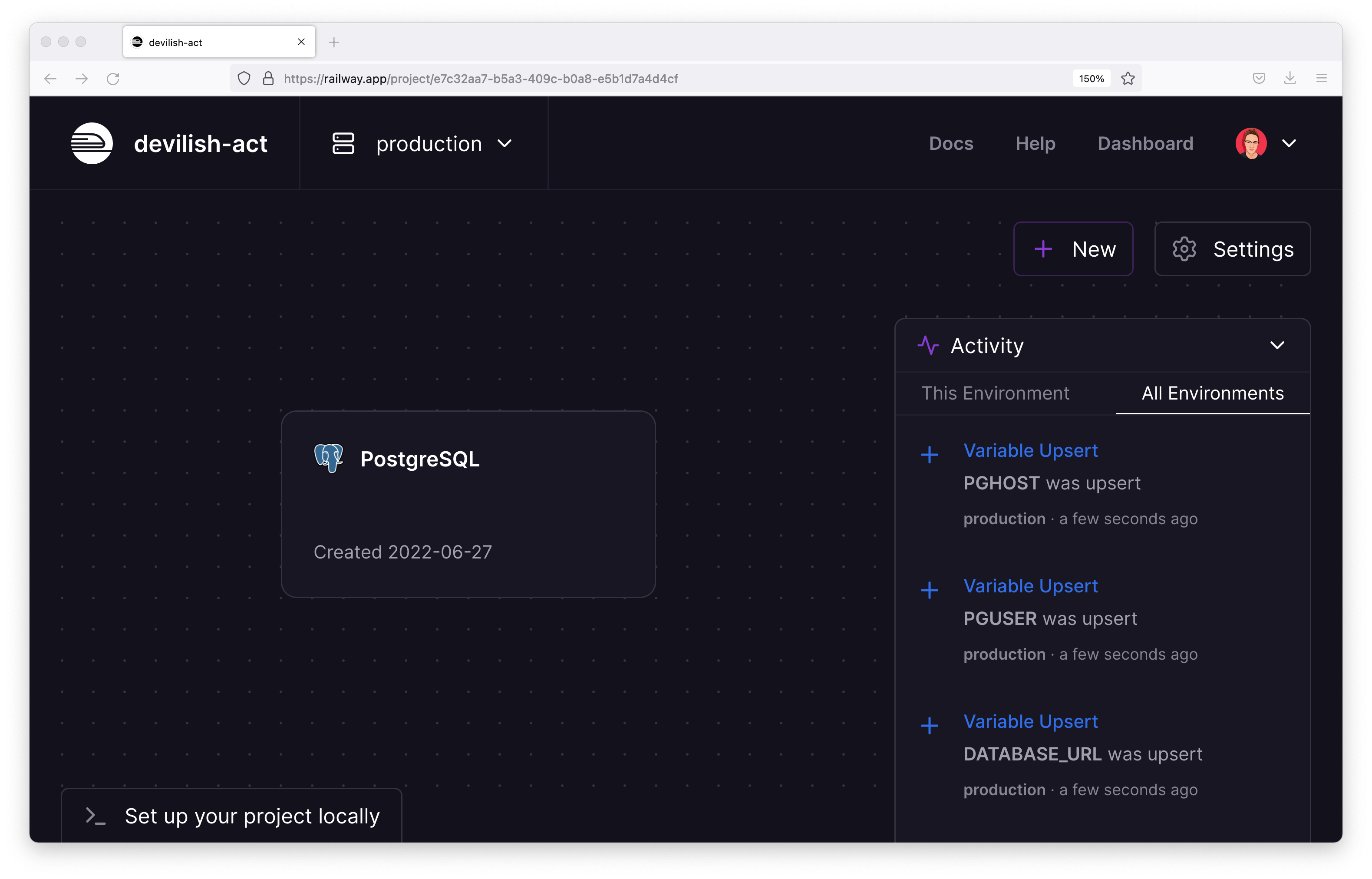Viewport: 1372px width, 879px height.
Task: Reload the page in the browser
Action: (113, 79)
